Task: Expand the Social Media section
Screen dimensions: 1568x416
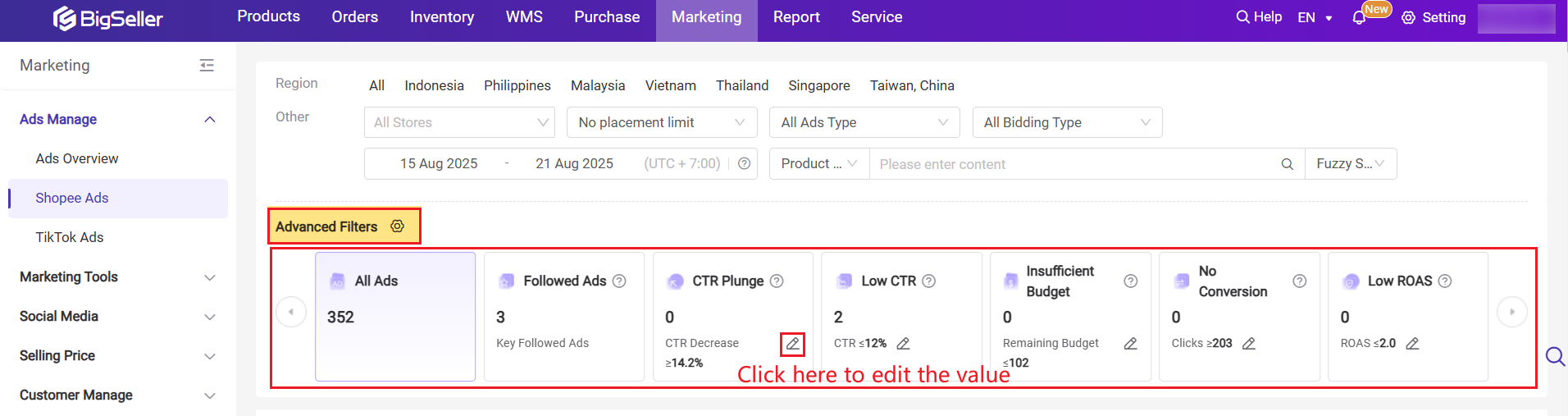Action: pyautogui.click(x=210, y=317)
